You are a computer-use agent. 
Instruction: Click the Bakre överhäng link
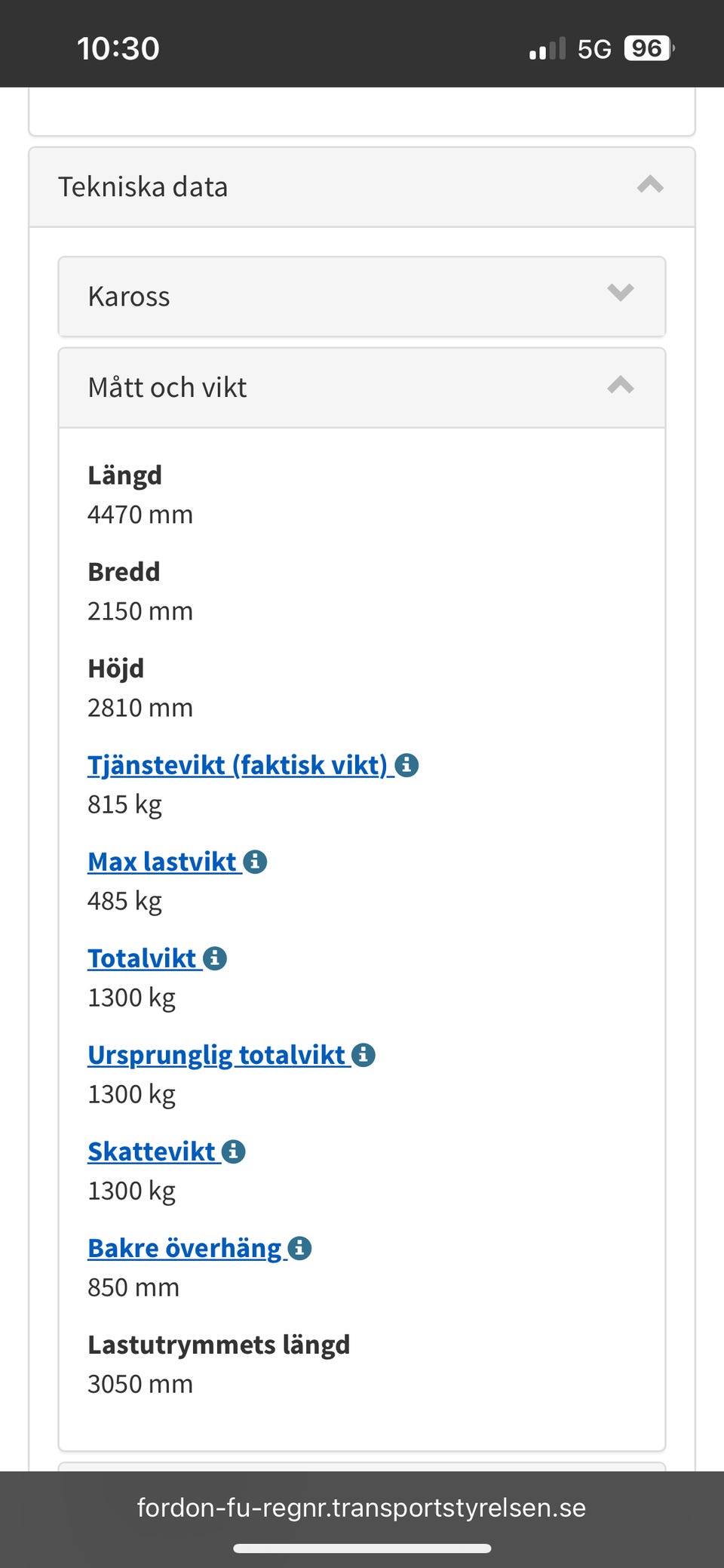184,1248
